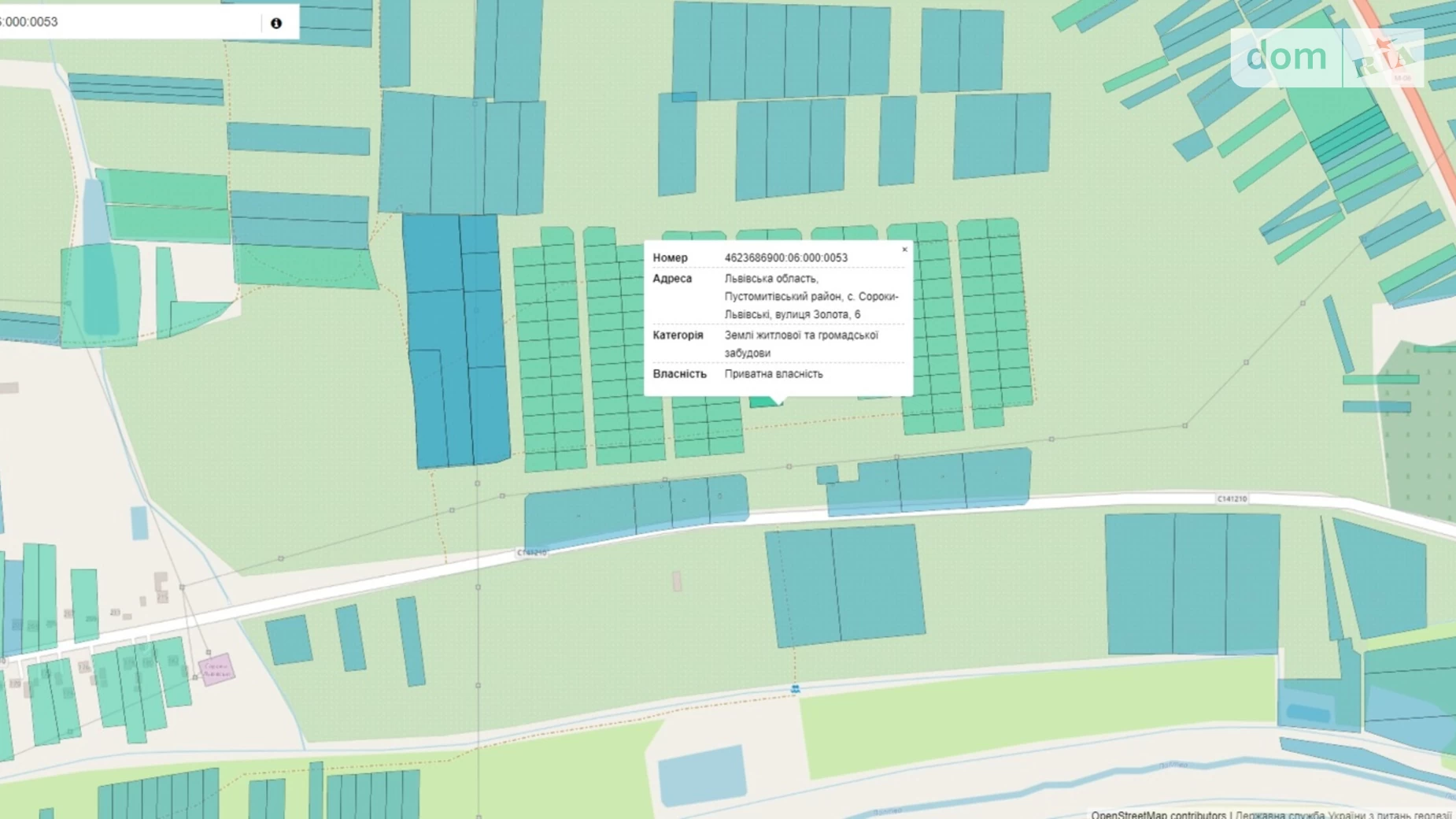Click the dark green dotted forest area
This screenshot has height=819, width=1456.
tap(1417, 441)
